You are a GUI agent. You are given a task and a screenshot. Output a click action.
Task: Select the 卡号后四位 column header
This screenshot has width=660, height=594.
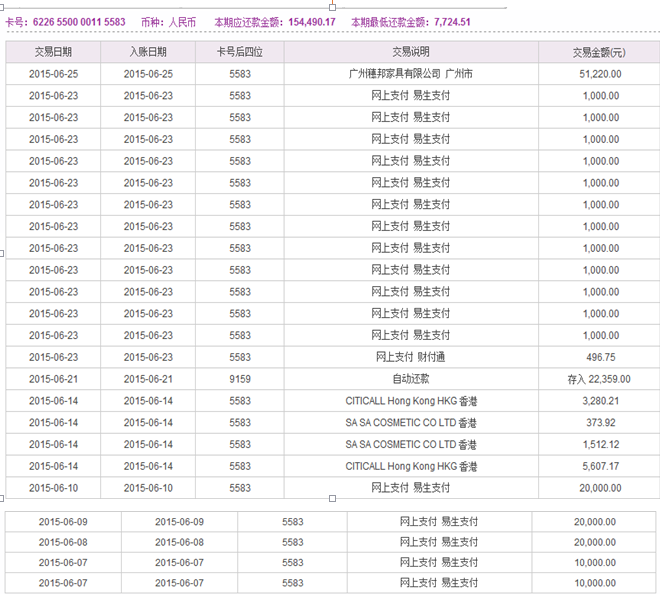240,52
